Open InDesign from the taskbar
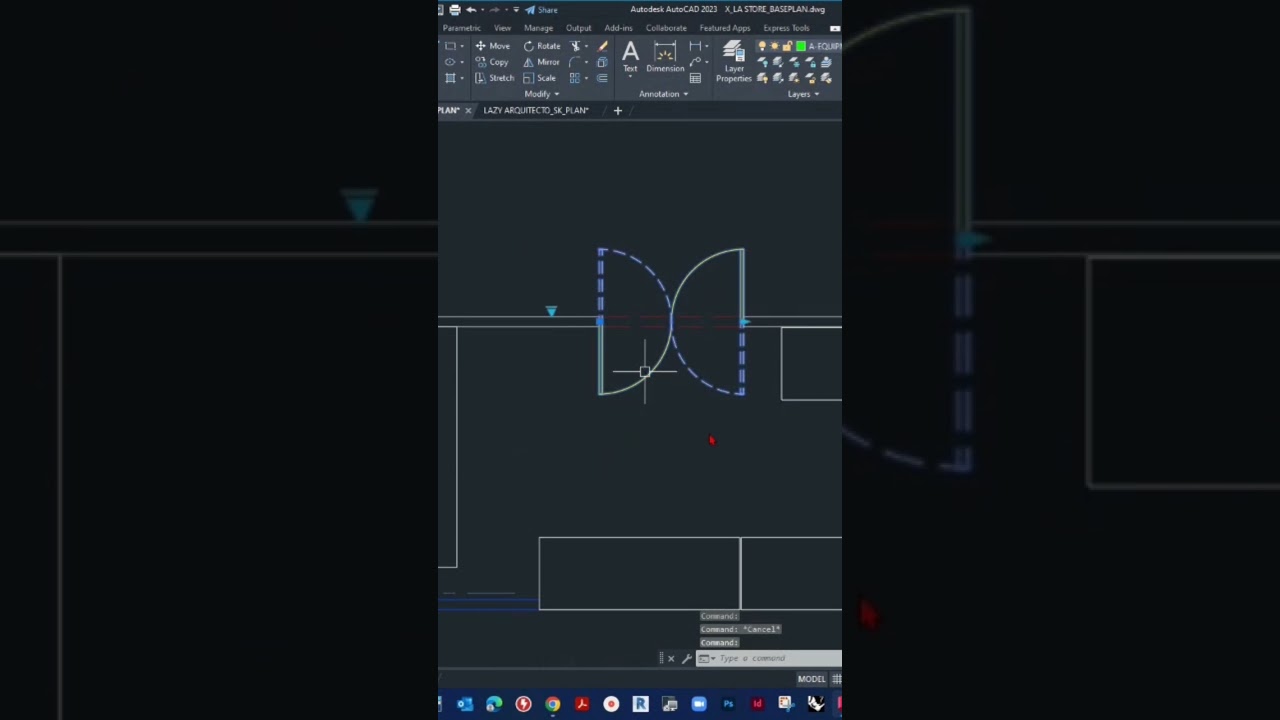Image resolution: width=1280 pixels, height=720 pixels. [757, 704]
